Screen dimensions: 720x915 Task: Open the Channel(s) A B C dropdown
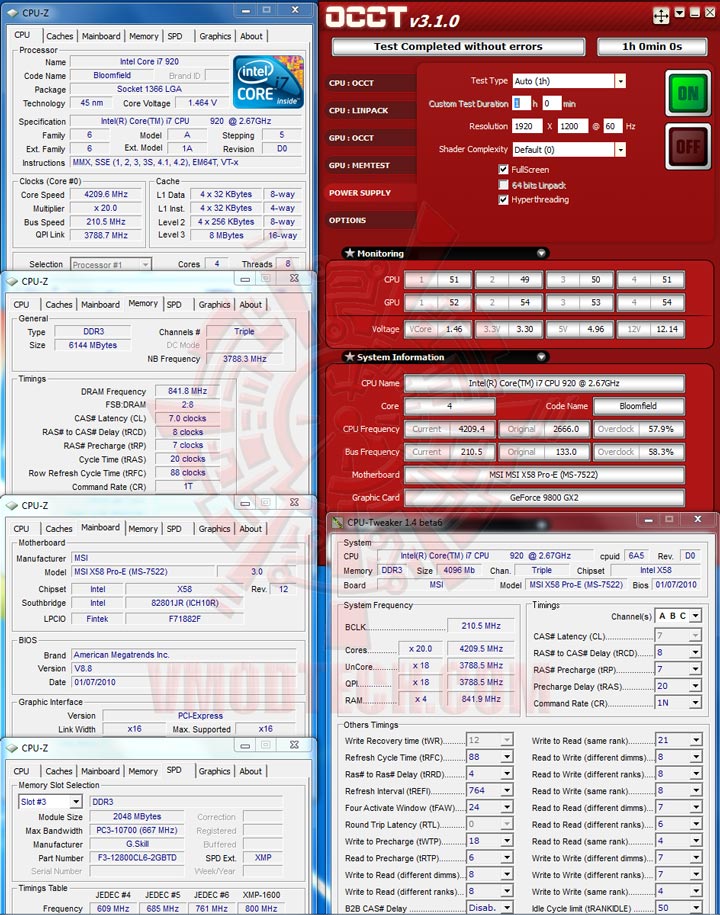(695, 616)
